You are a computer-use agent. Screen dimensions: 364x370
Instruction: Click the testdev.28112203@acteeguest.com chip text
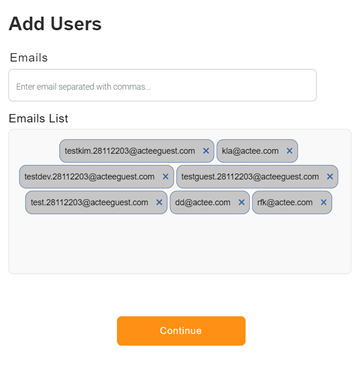[89, 177]
